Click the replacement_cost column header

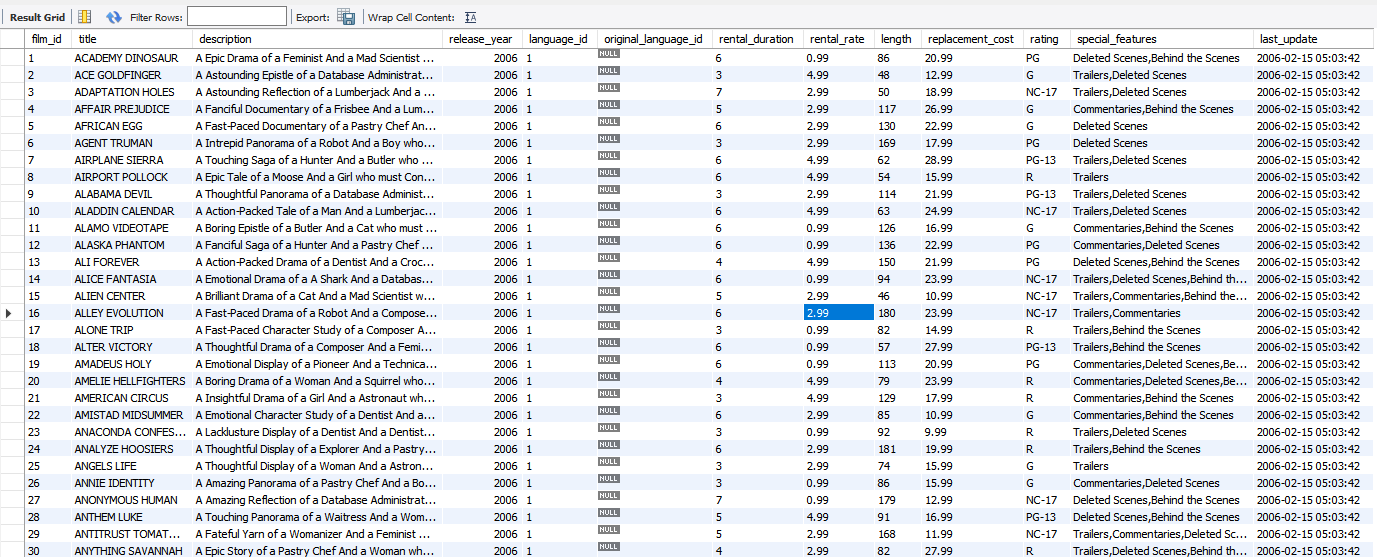(x=970, y=39)
